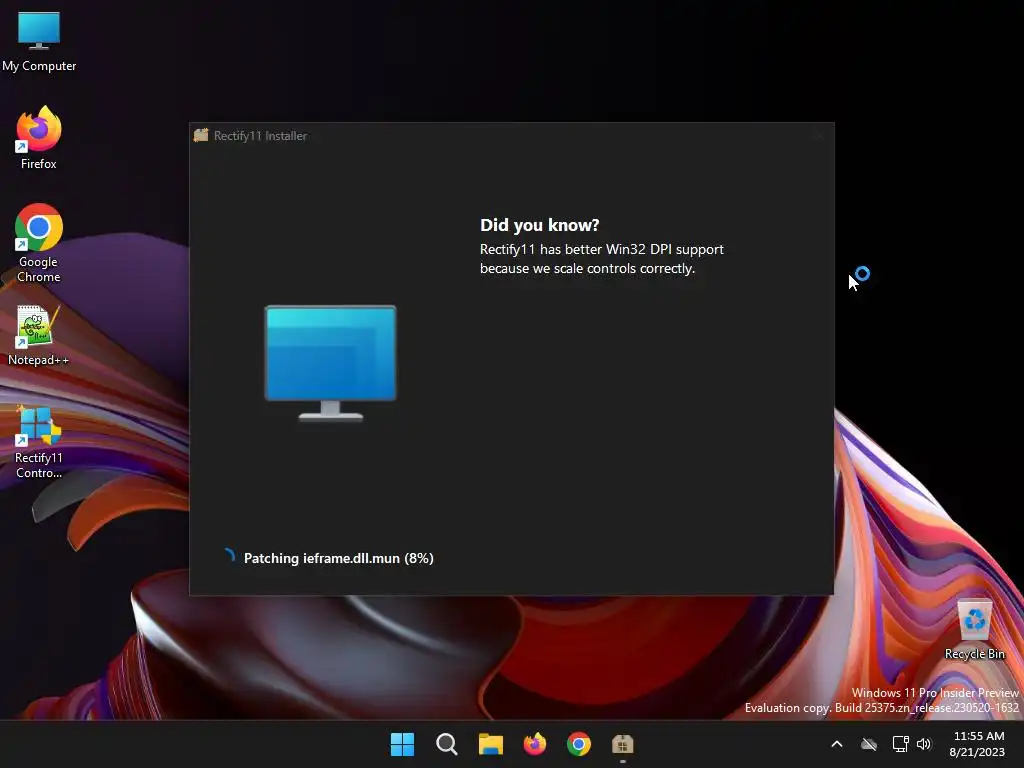Open File Explorer from the taskbar
The image size is (1024, 768).
pyautogui.click(x=490, y=744)
